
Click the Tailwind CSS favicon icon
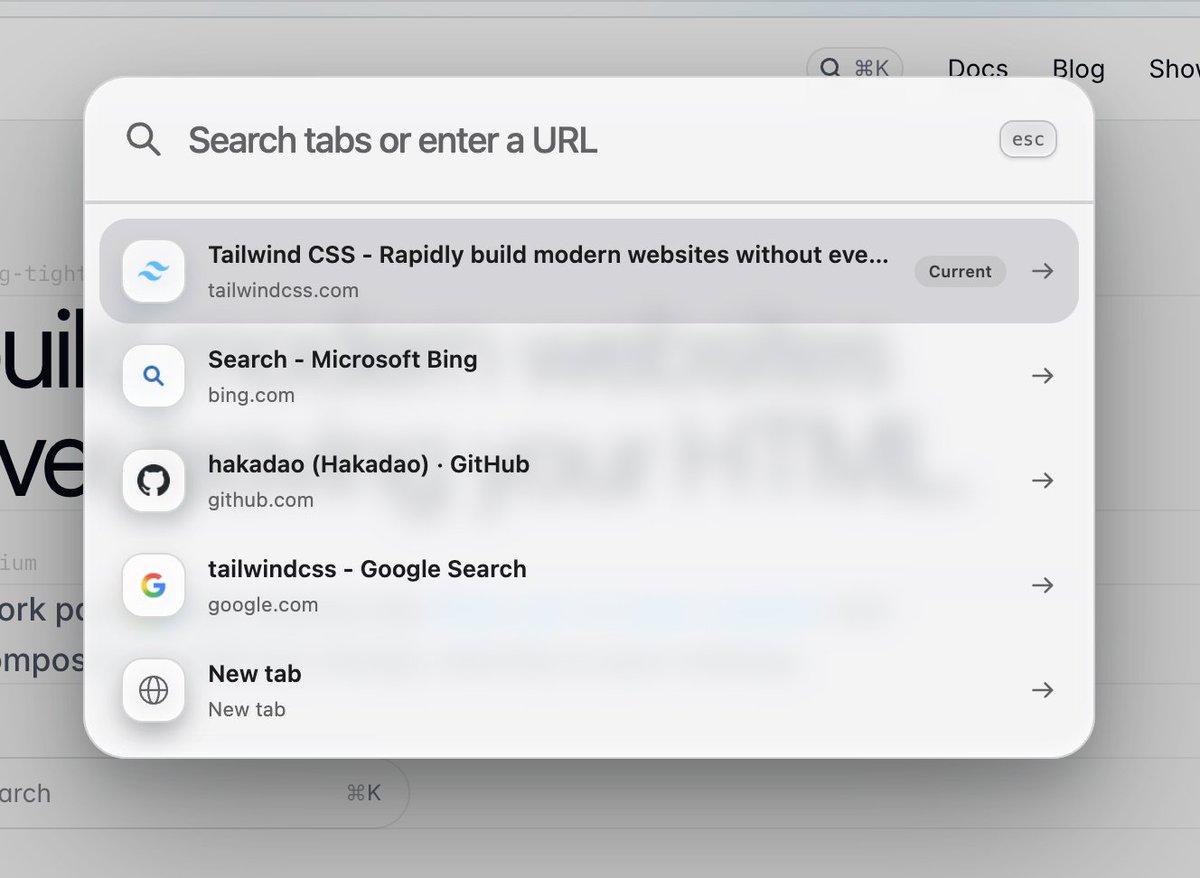point(153,271)
